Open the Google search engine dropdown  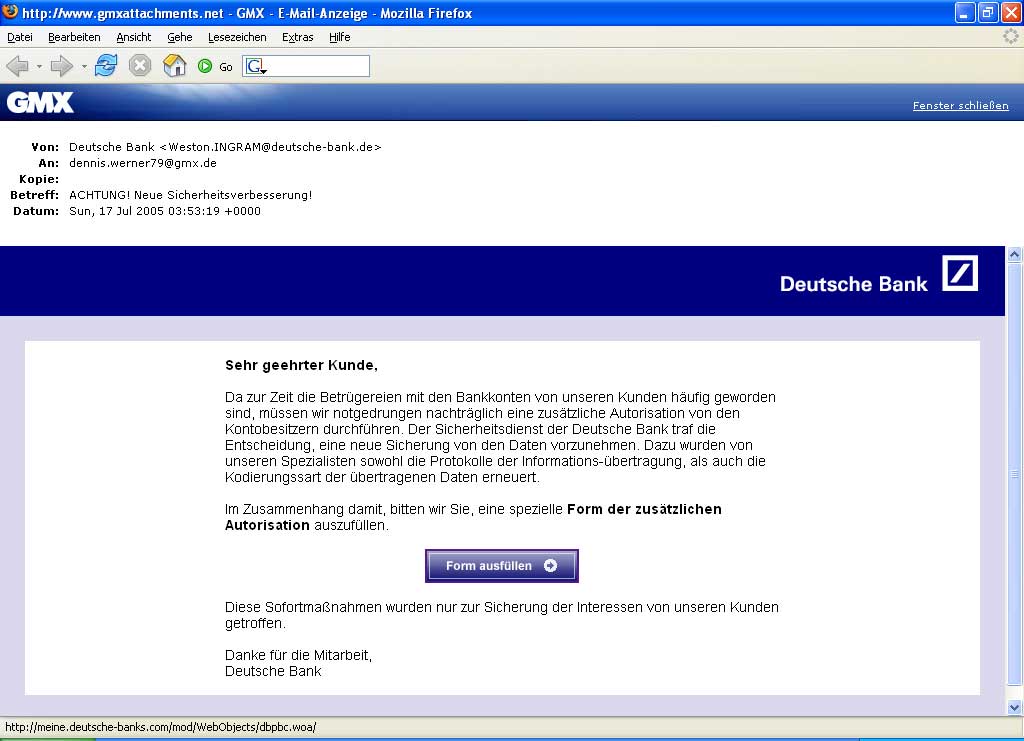coord(256,67)
